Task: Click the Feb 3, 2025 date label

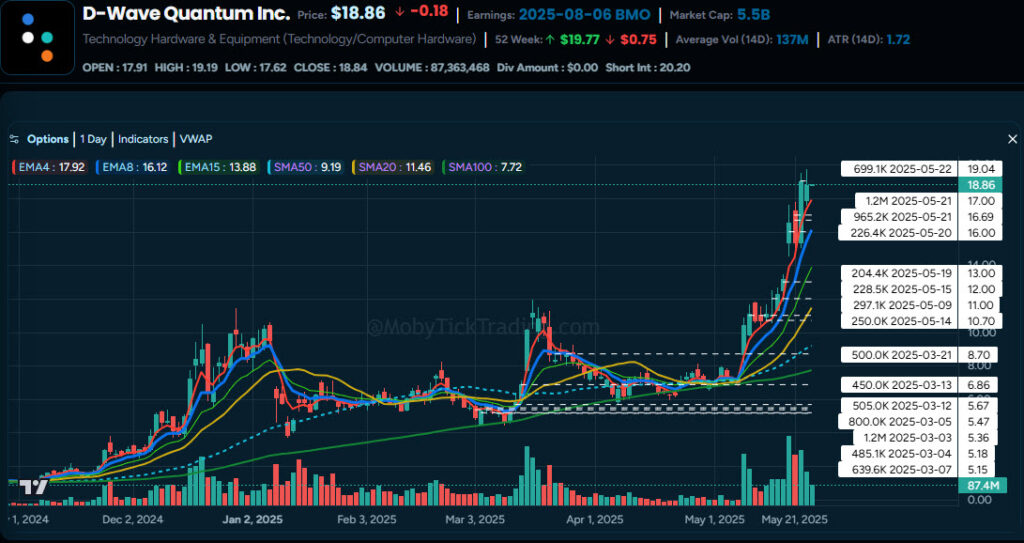Action: point(366,519)
